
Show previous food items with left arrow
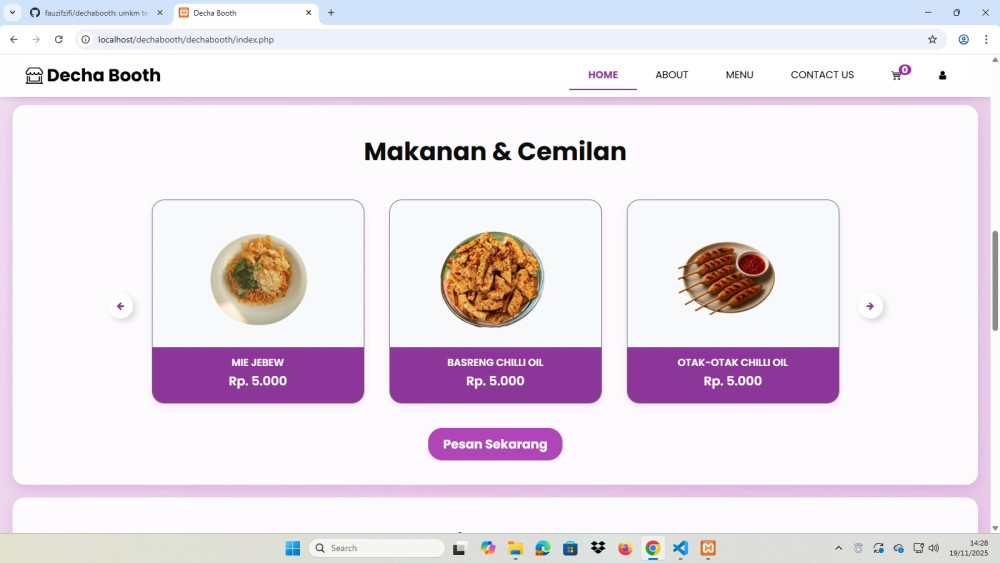pos(121,306)
